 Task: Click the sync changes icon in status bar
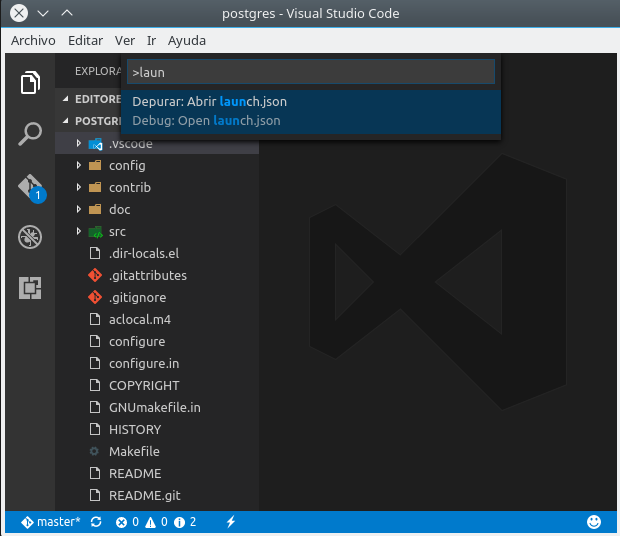(x=96, y=522)
